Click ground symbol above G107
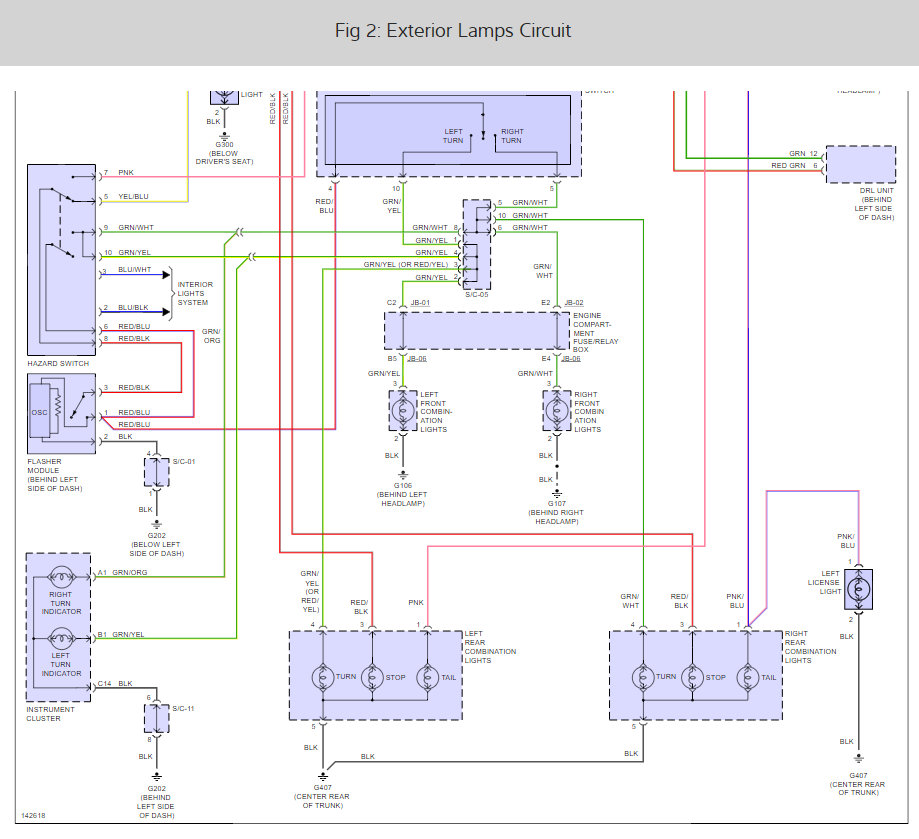Image resolution: width=919 pixels, height=839 pixels. 557,493
